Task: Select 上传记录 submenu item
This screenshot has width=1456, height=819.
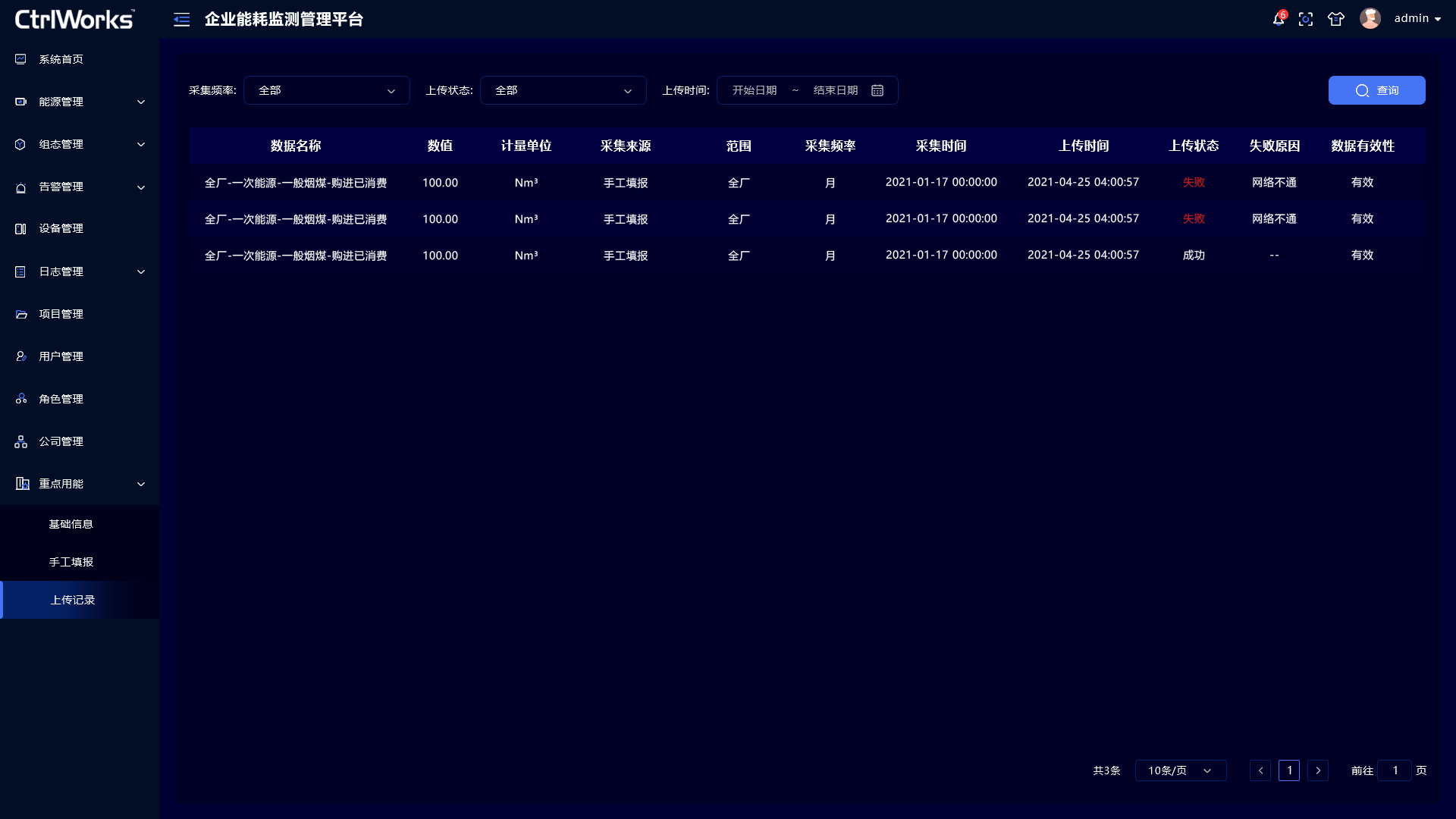Action: pos(80,600)
